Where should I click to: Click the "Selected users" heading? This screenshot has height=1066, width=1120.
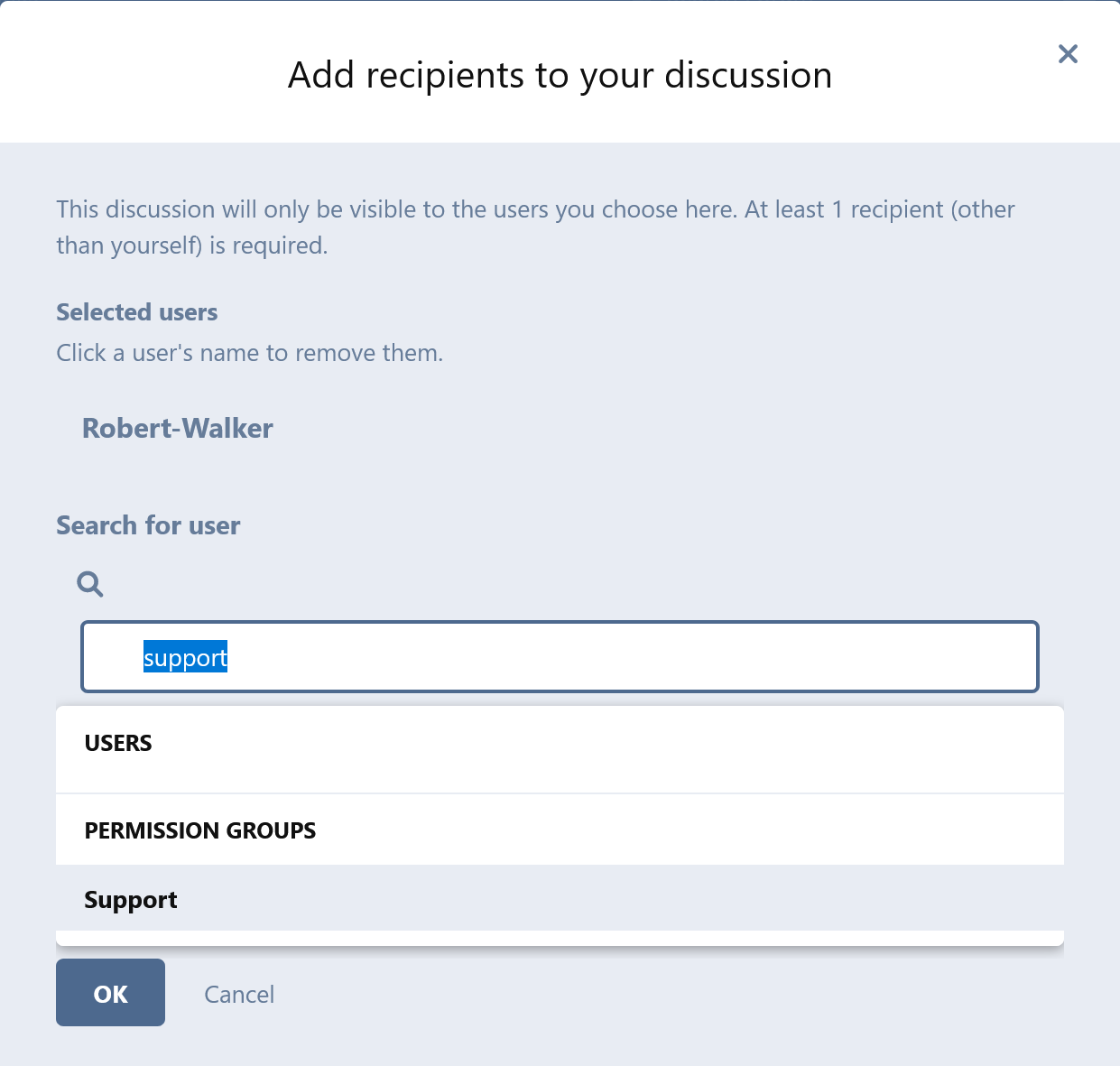[x=137, y=312]
